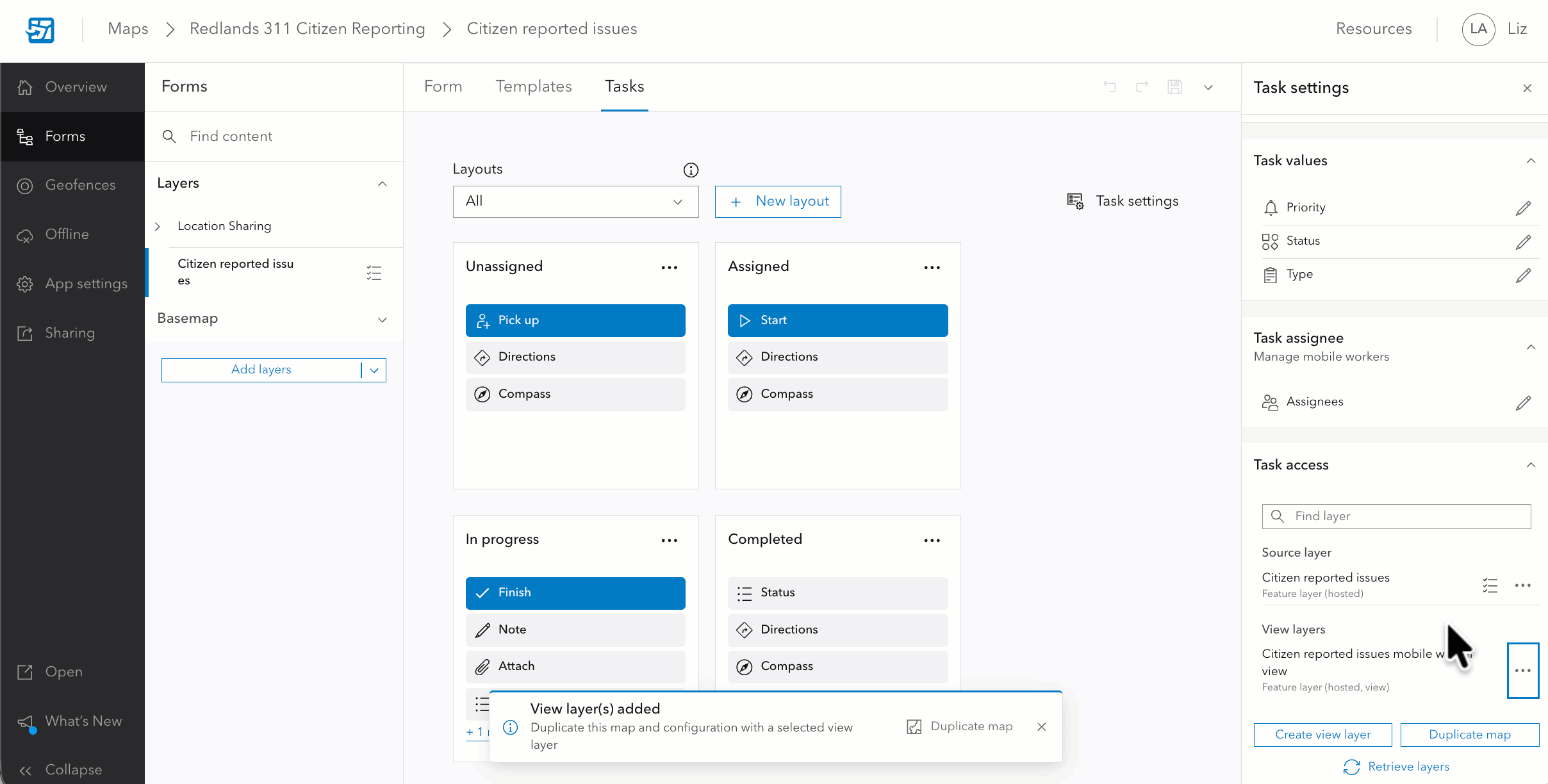Edit Assignees with the pencil icon
This screenshot has width=1548, height=784.
coord(1524,402)
